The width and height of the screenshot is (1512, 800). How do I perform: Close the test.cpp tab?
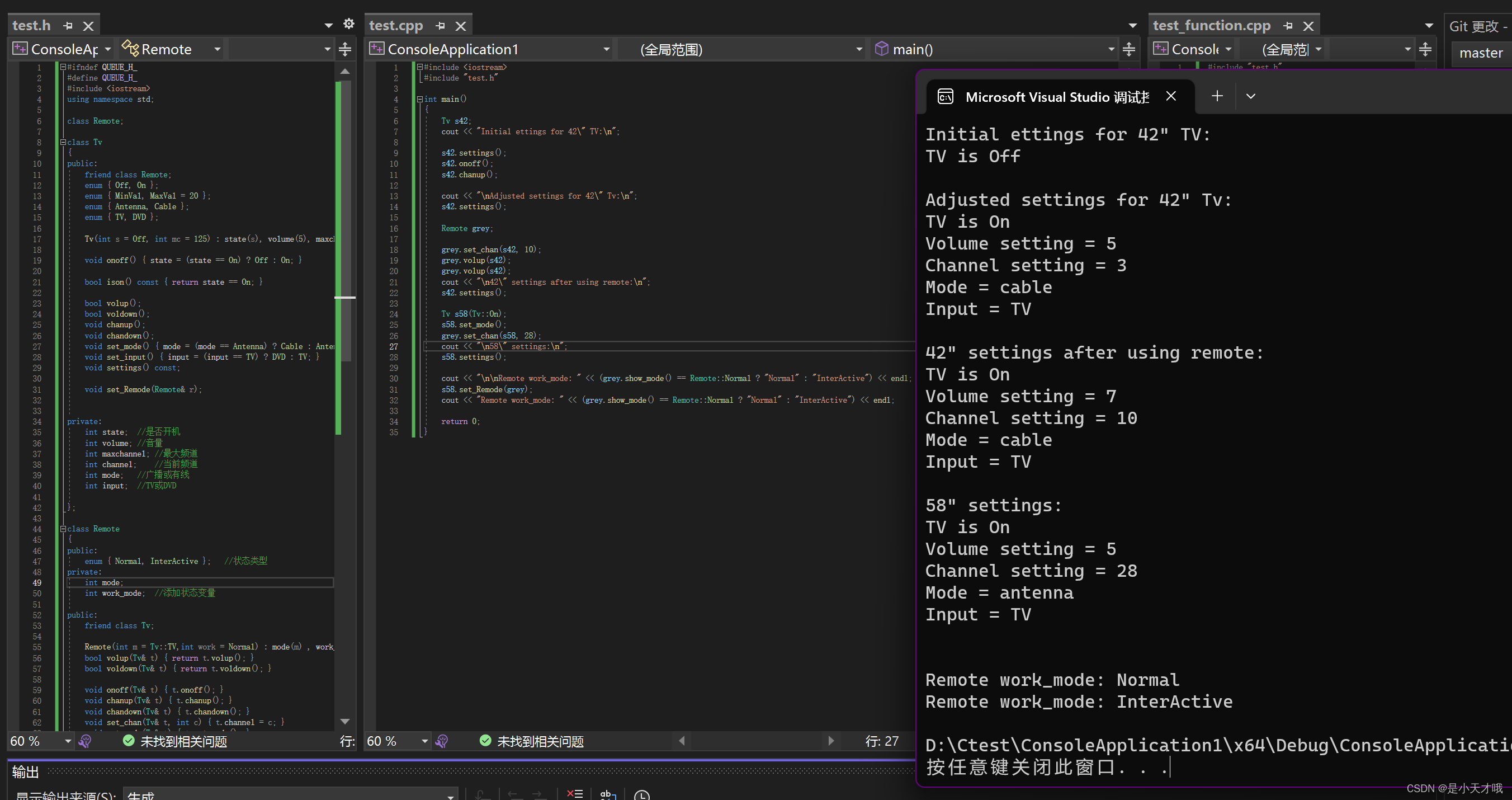(461, 26)
